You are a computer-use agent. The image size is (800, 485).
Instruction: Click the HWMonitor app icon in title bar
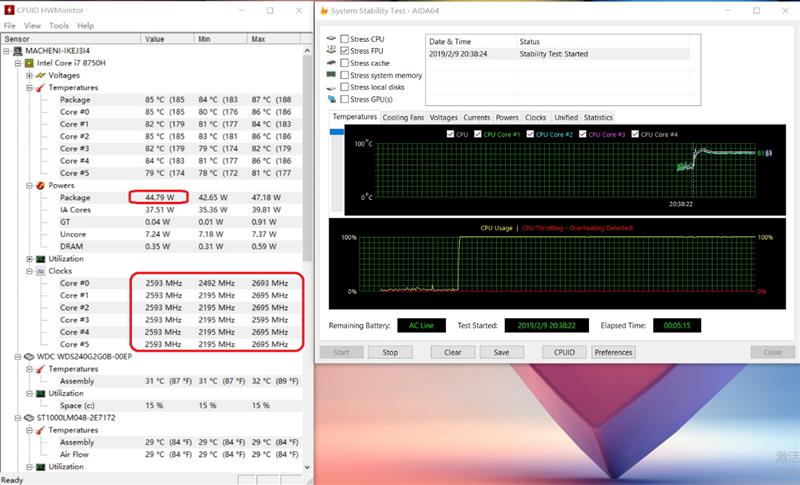[9, 10]
